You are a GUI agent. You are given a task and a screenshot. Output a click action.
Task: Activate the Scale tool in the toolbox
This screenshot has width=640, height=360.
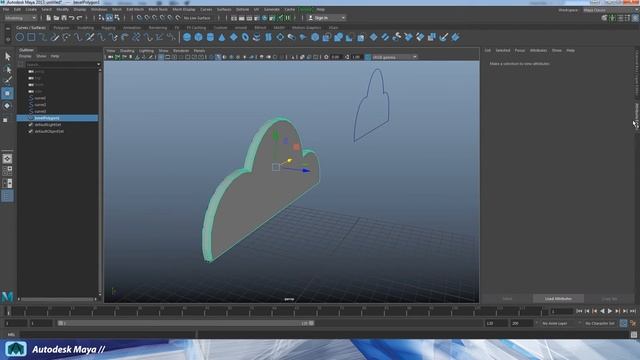tap(6, 120)
